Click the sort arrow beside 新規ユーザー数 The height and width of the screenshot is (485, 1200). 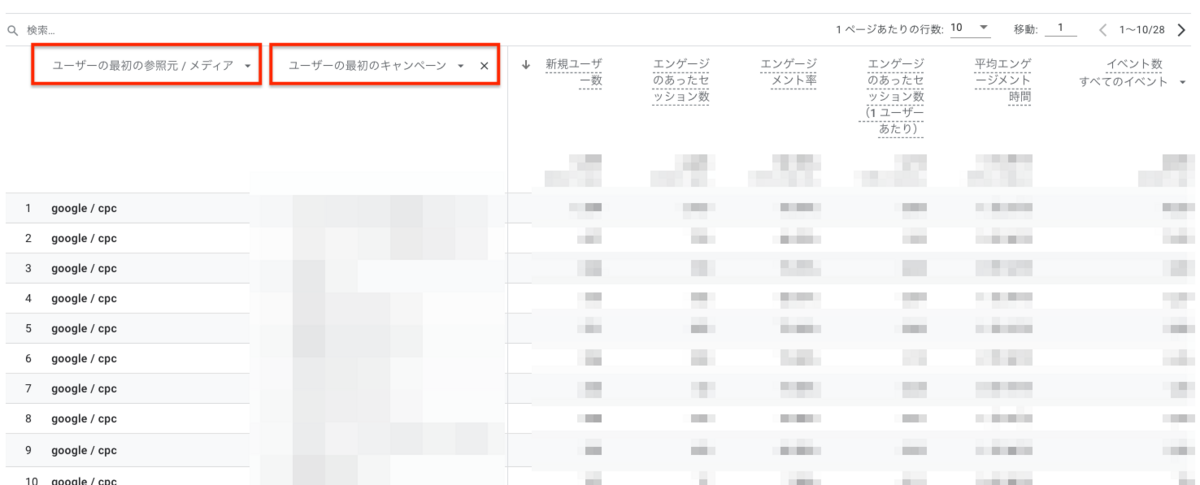[x=526, y=65]
